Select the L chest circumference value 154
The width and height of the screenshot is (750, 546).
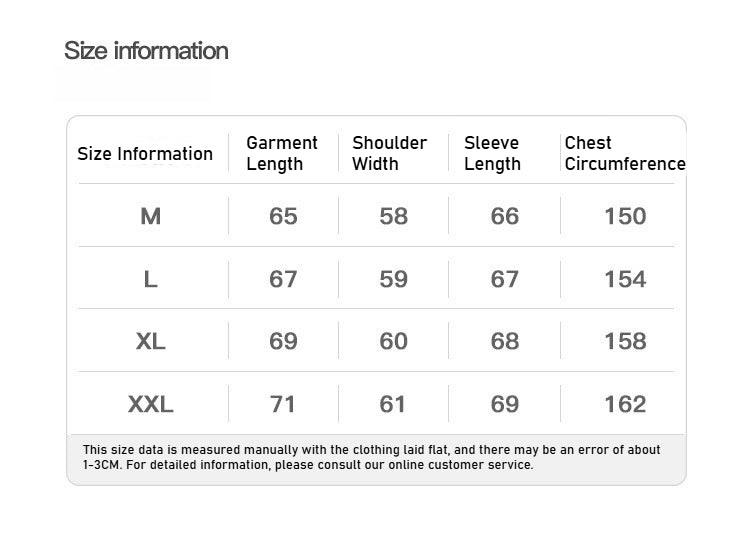pyautogui.click(x=625, y=279)
